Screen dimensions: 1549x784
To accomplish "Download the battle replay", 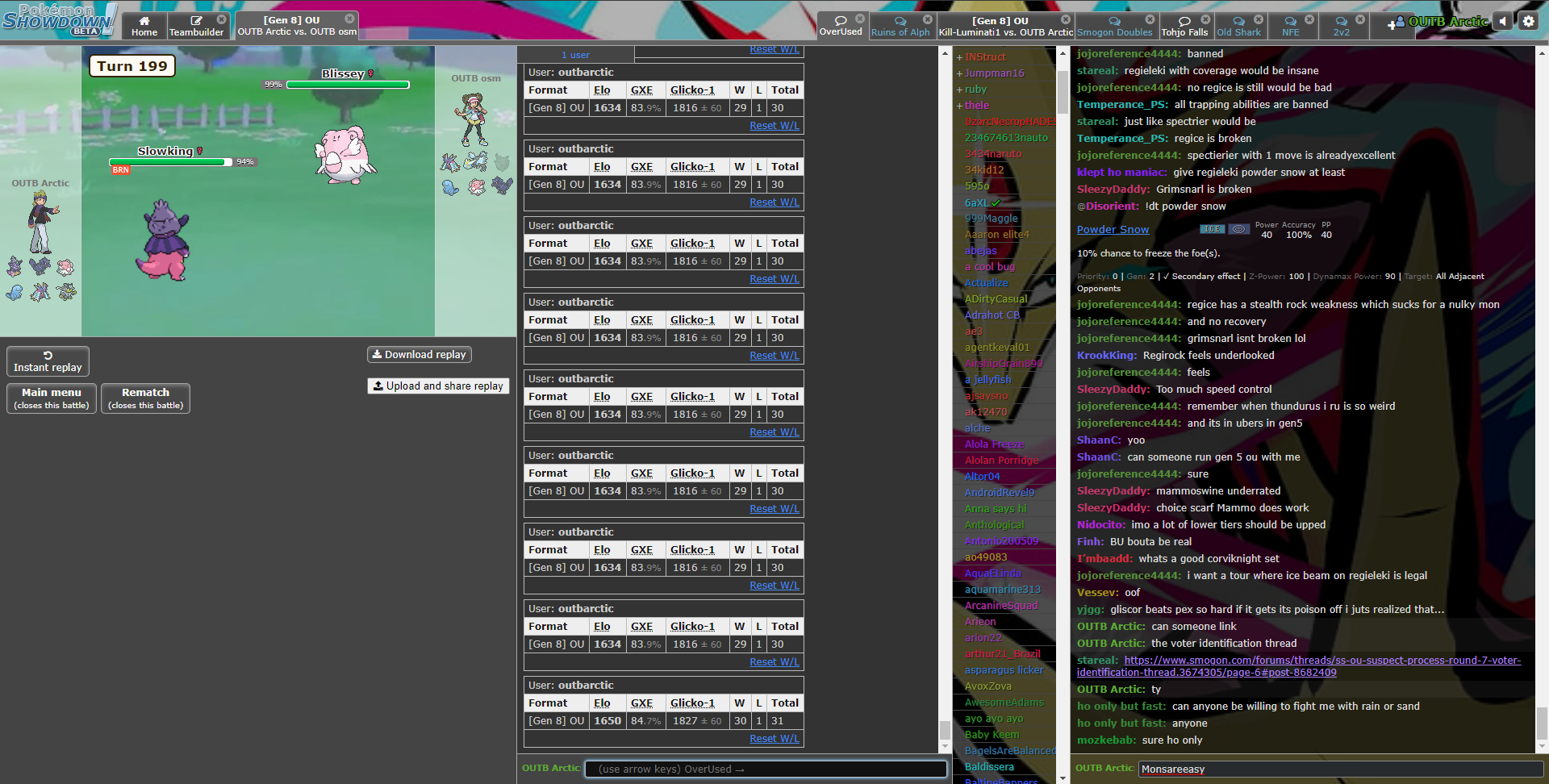I will pyautogui.click(x=419, y=355).
